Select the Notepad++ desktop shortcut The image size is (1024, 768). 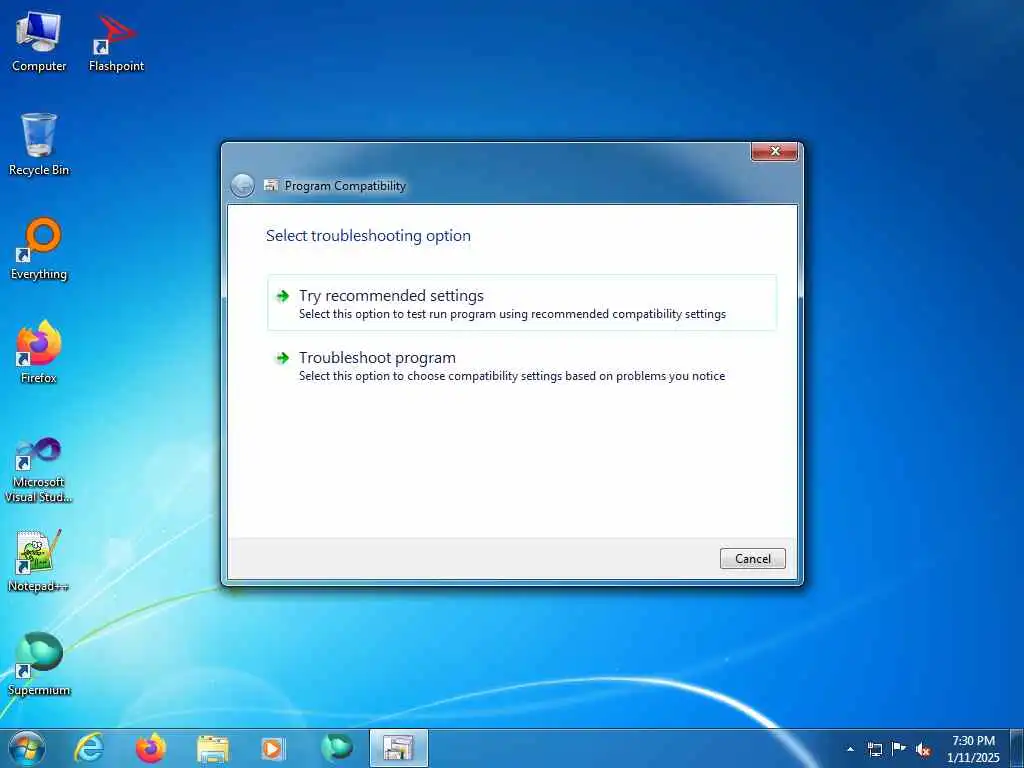pos(39,562)
